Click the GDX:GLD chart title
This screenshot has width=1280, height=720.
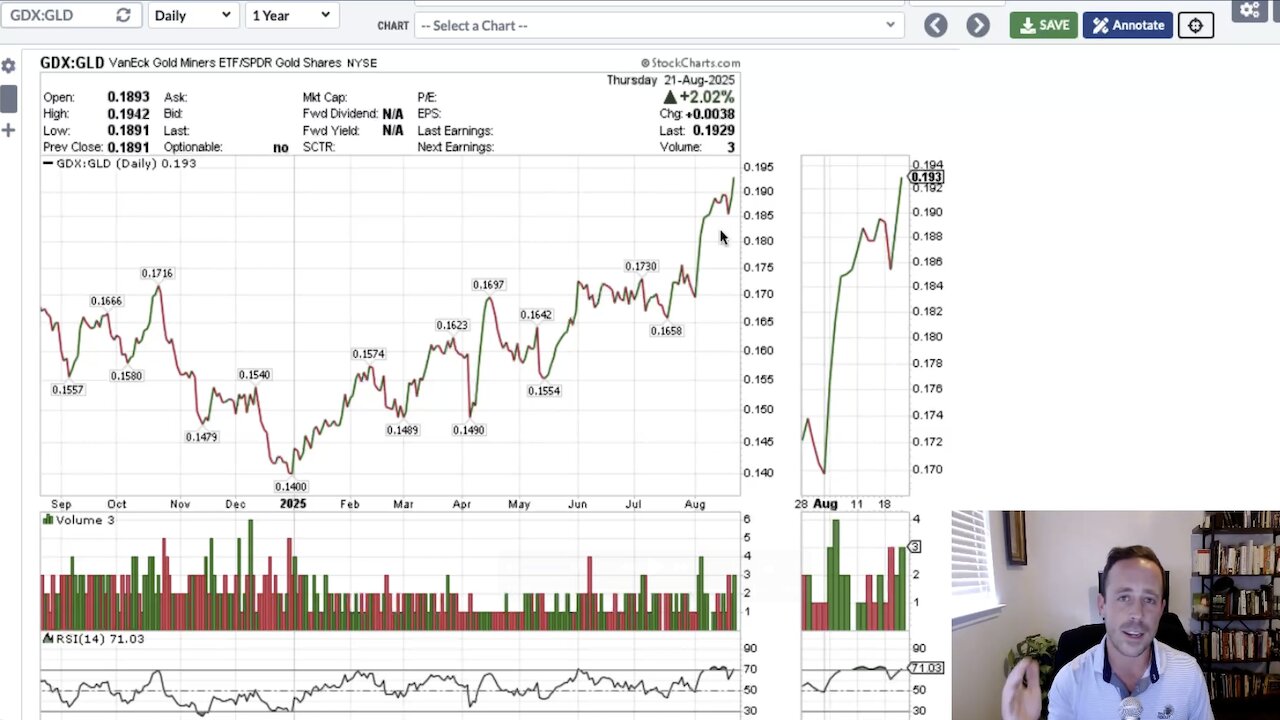[72, 63]
